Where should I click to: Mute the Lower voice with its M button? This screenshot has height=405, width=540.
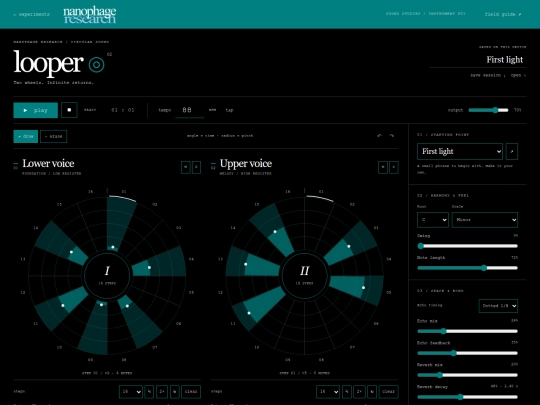tap(186, 167)
